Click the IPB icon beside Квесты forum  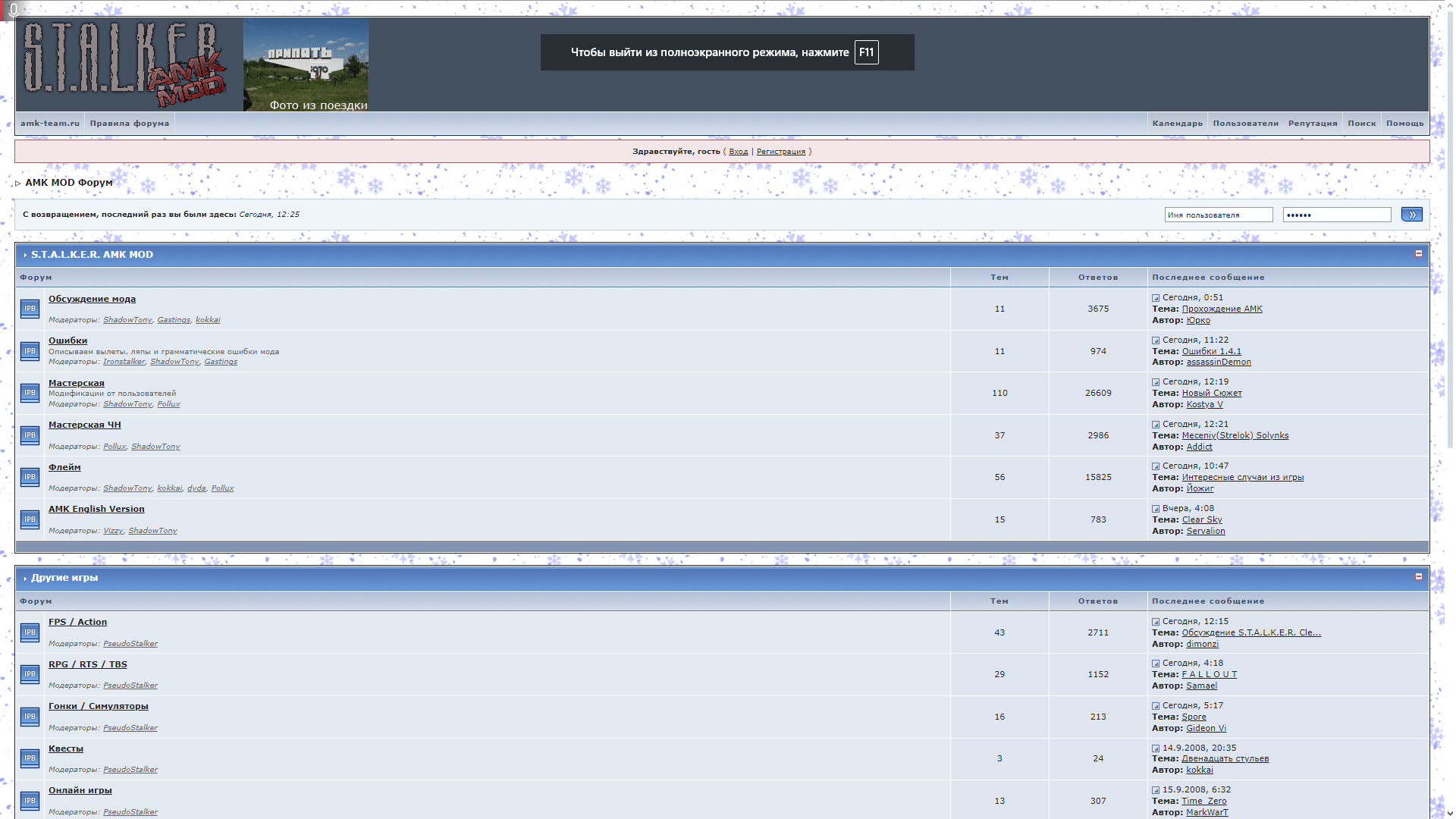pyautogui.click(x=30, y=758)
